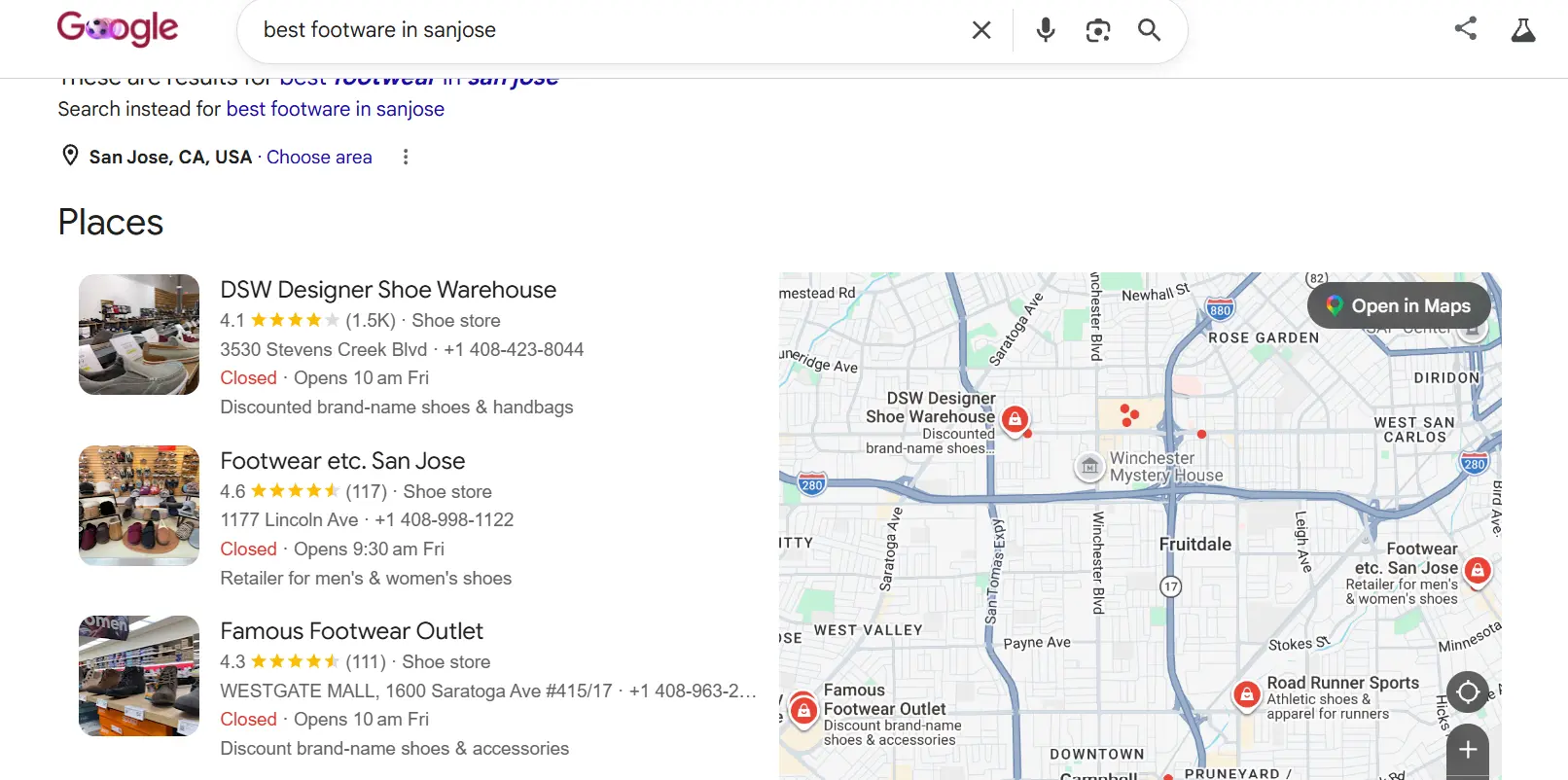Click Winchester Mystery House museum marker
1568x780 pixels.
point(1090,467)
